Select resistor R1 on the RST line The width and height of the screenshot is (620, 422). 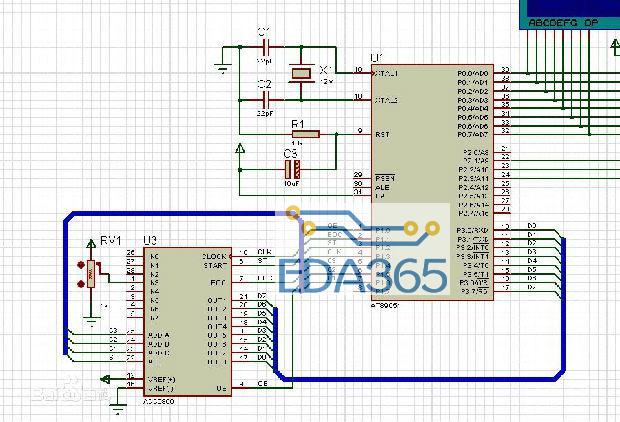(x=305, y=134)
